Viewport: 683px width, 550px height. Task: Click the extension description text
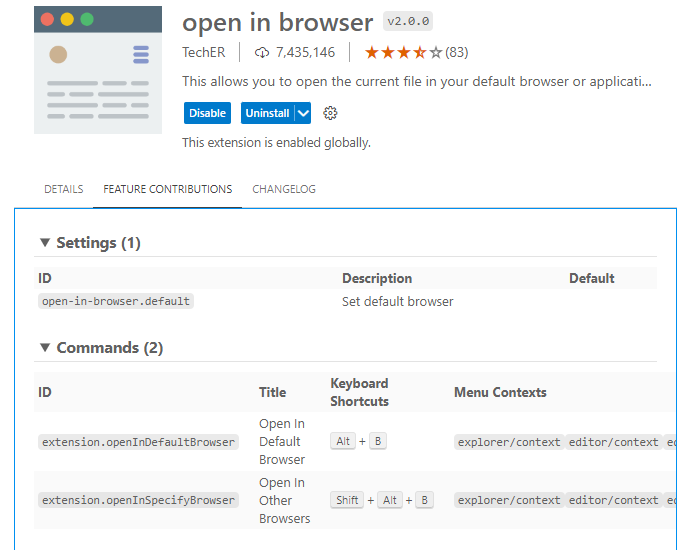click(417, 81)
